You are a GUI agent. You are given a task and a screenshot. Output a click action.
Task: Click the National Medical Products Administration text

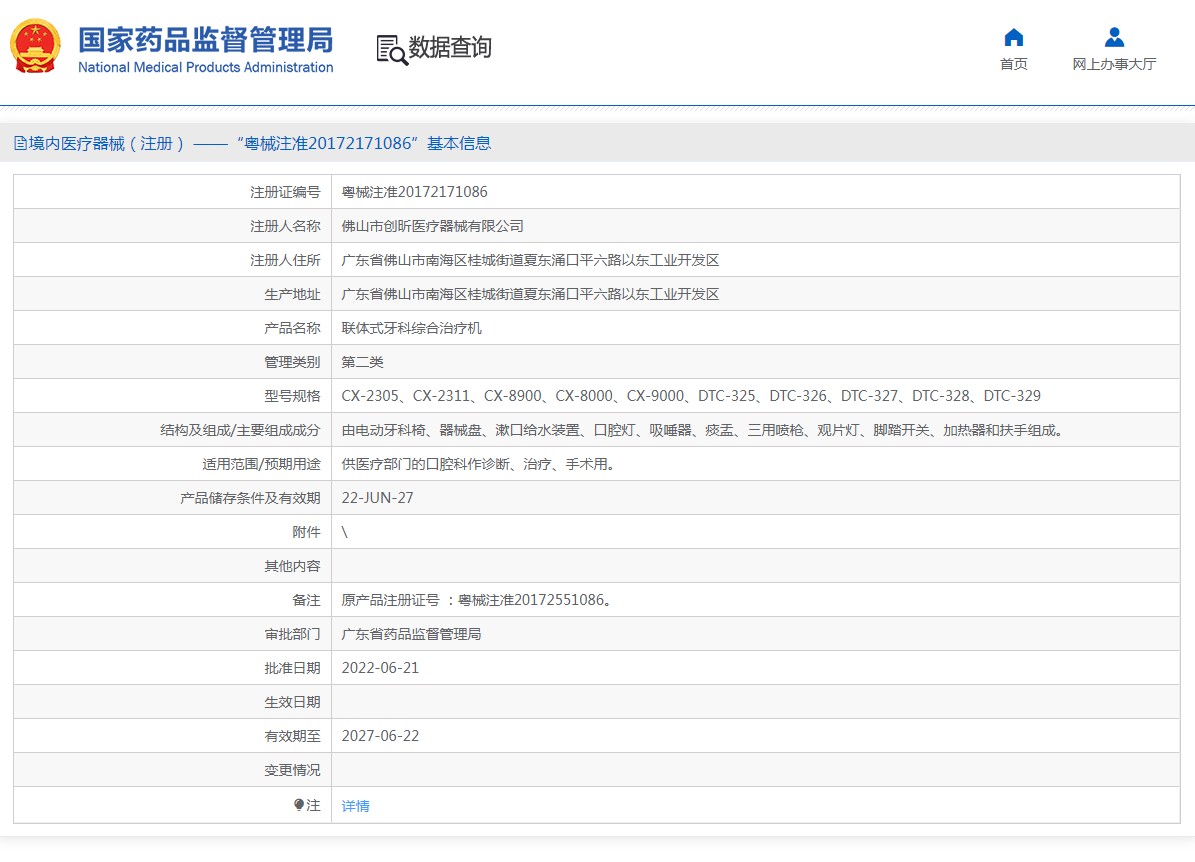tap(205, 68)
